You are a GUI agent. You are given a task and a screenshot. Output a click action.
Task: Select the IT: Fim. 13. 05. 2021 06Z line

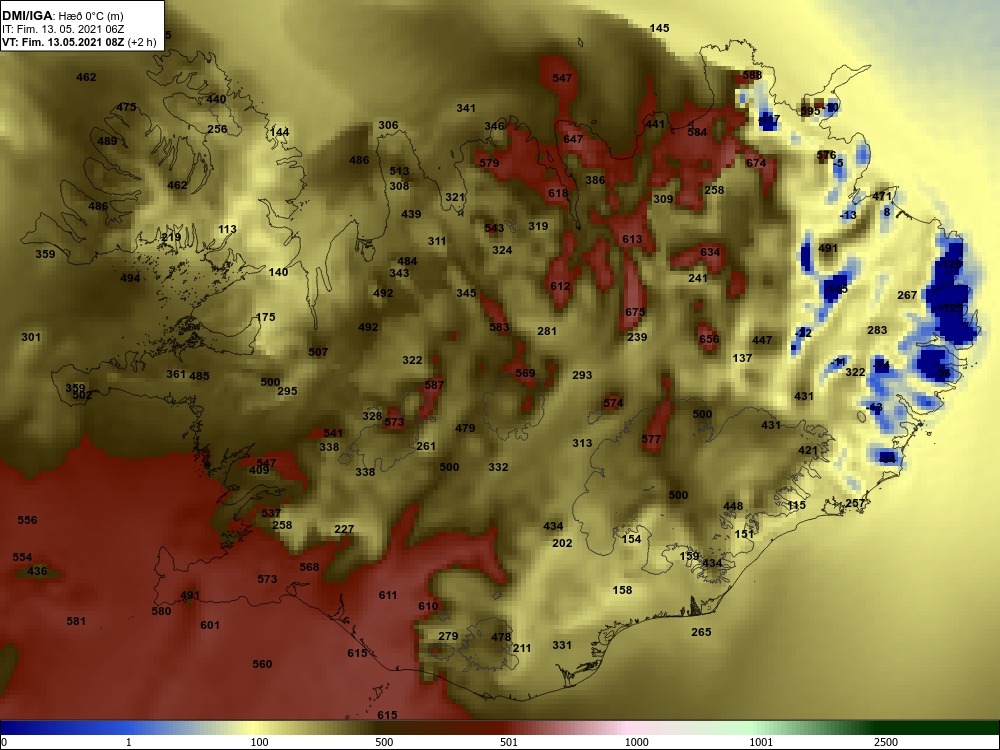(x=62, y=29)
